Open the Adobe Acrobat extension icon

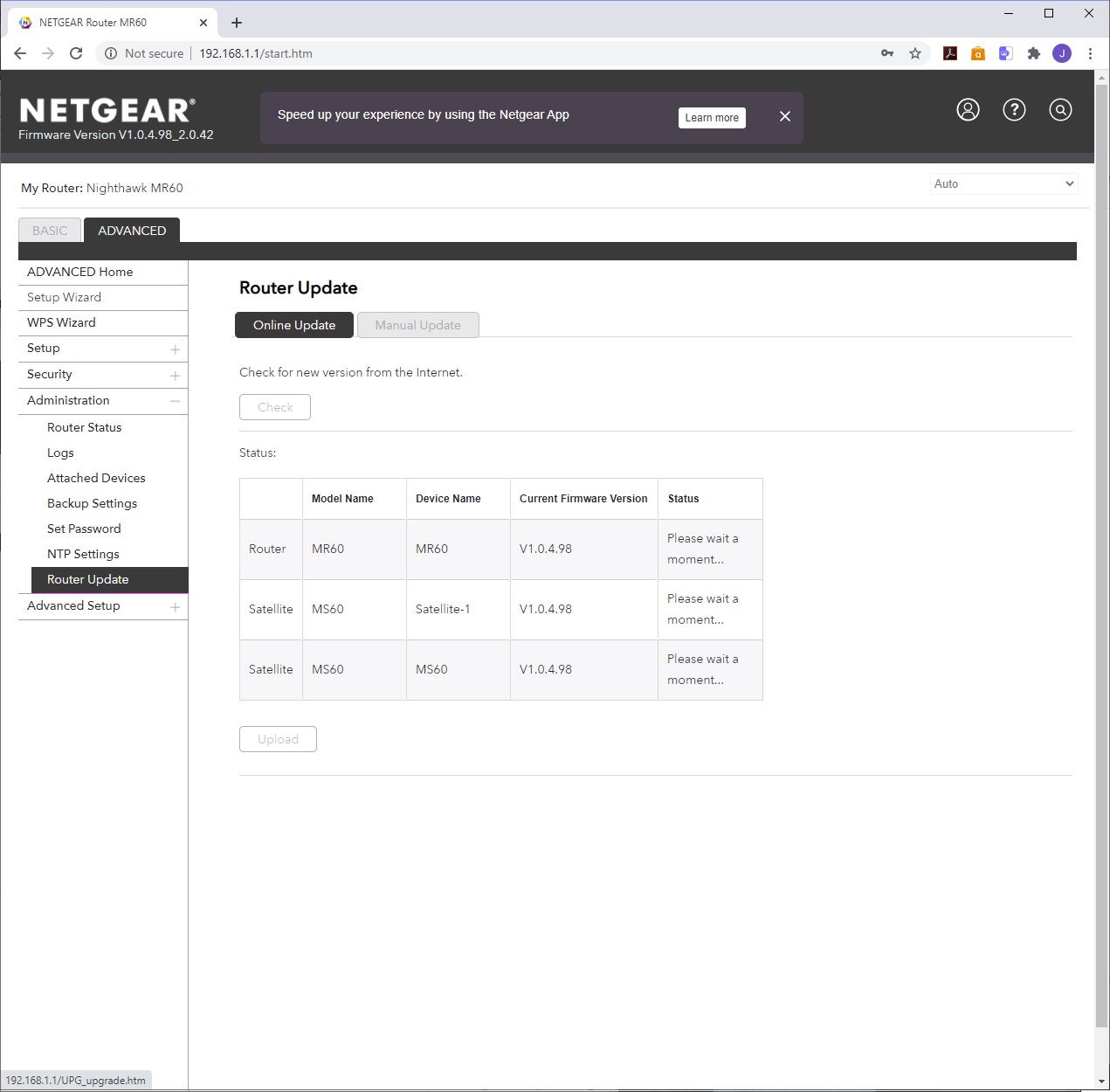click(x=950, y=53)
